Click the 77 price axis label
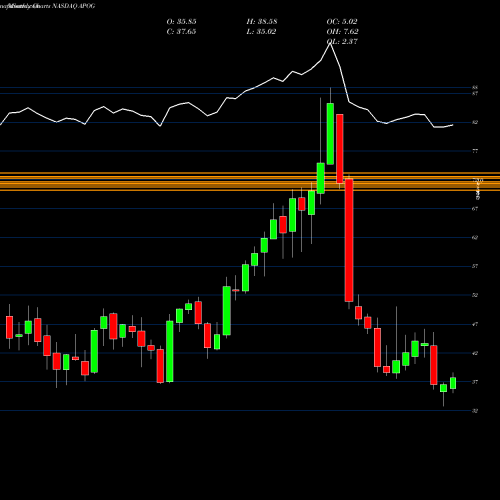500x500 pixels. pyautogui.click(x=475, y=151)
